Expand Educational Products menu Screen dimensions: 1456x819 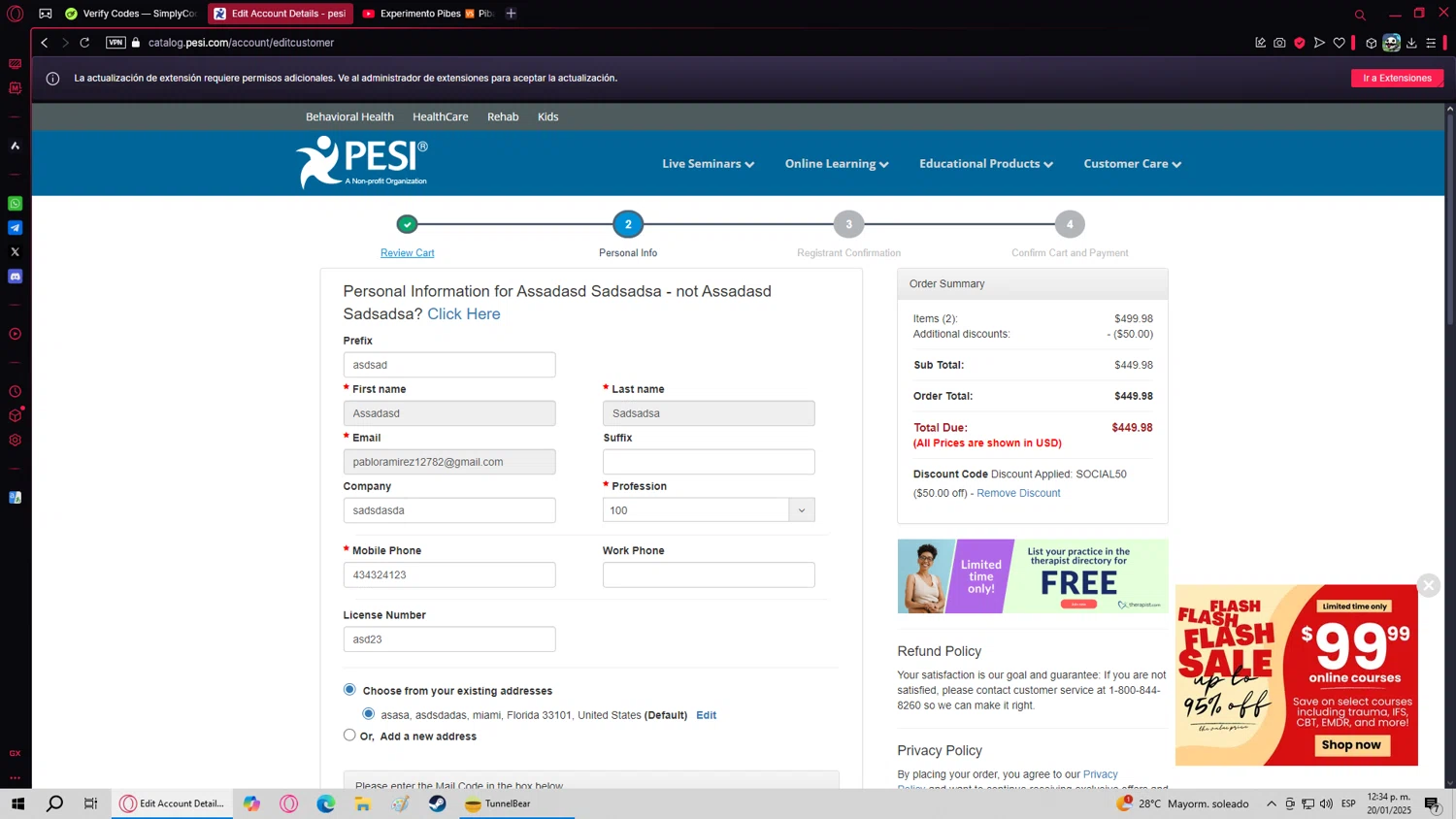(x=986, y=164)
